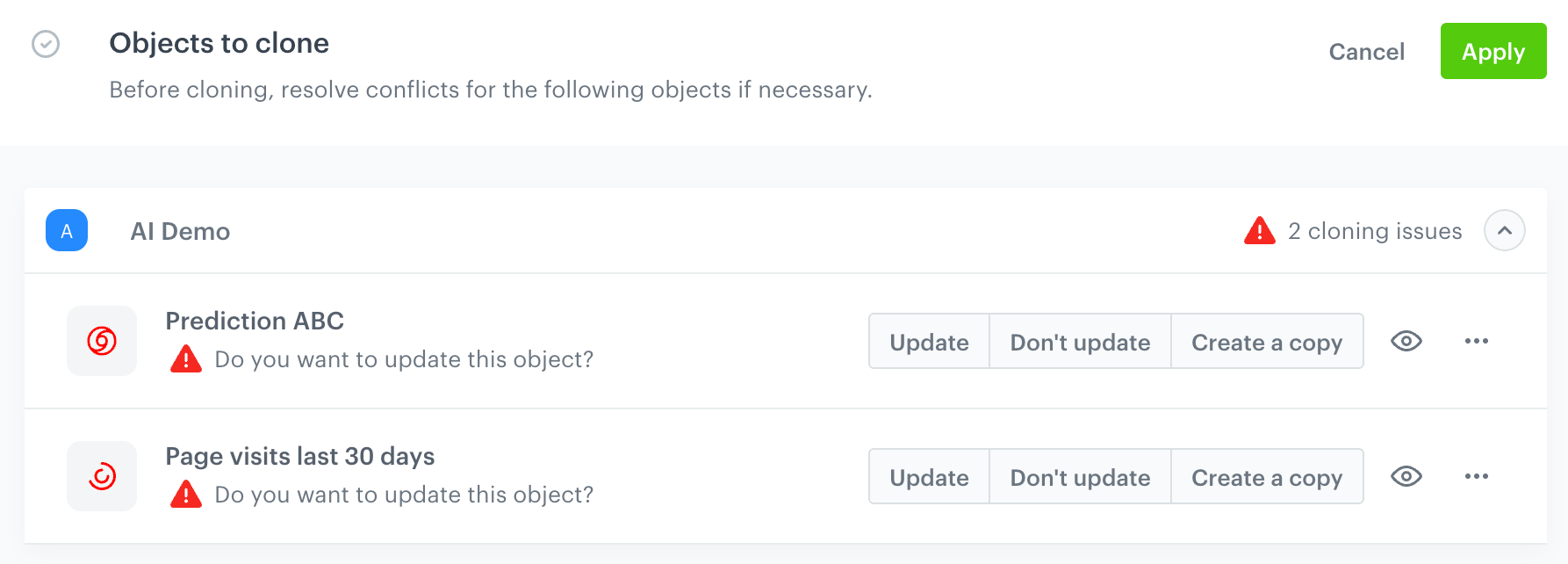This screenshot has height=564, width=1568.
Task: Preview Page visits with the eye icon
Action: point(1406,476)
